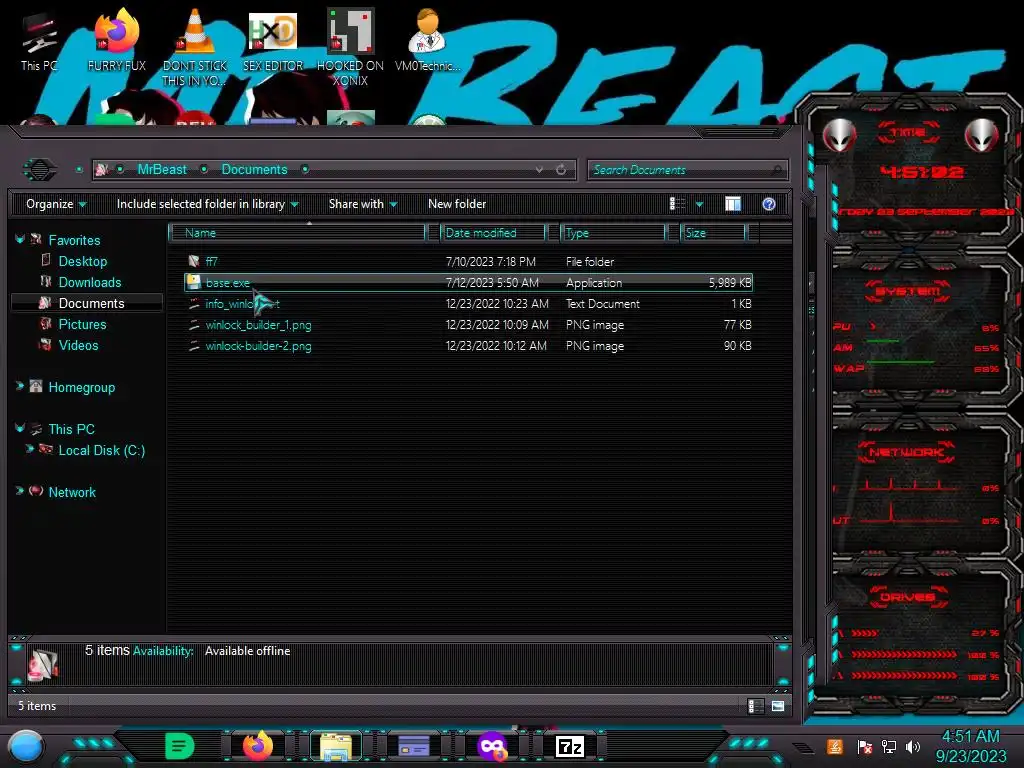Select Videos in navigation pane
Image resolution: width=1024 pixels, height=768 pixels.
pyautogui.click(x=78, y=345)
